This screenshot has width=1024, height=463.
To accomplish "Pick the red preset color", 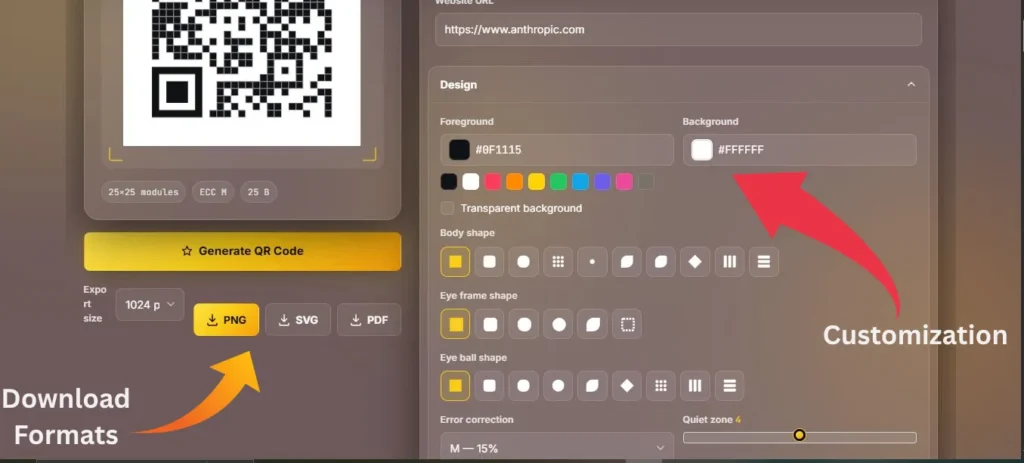I will [492, 182].
